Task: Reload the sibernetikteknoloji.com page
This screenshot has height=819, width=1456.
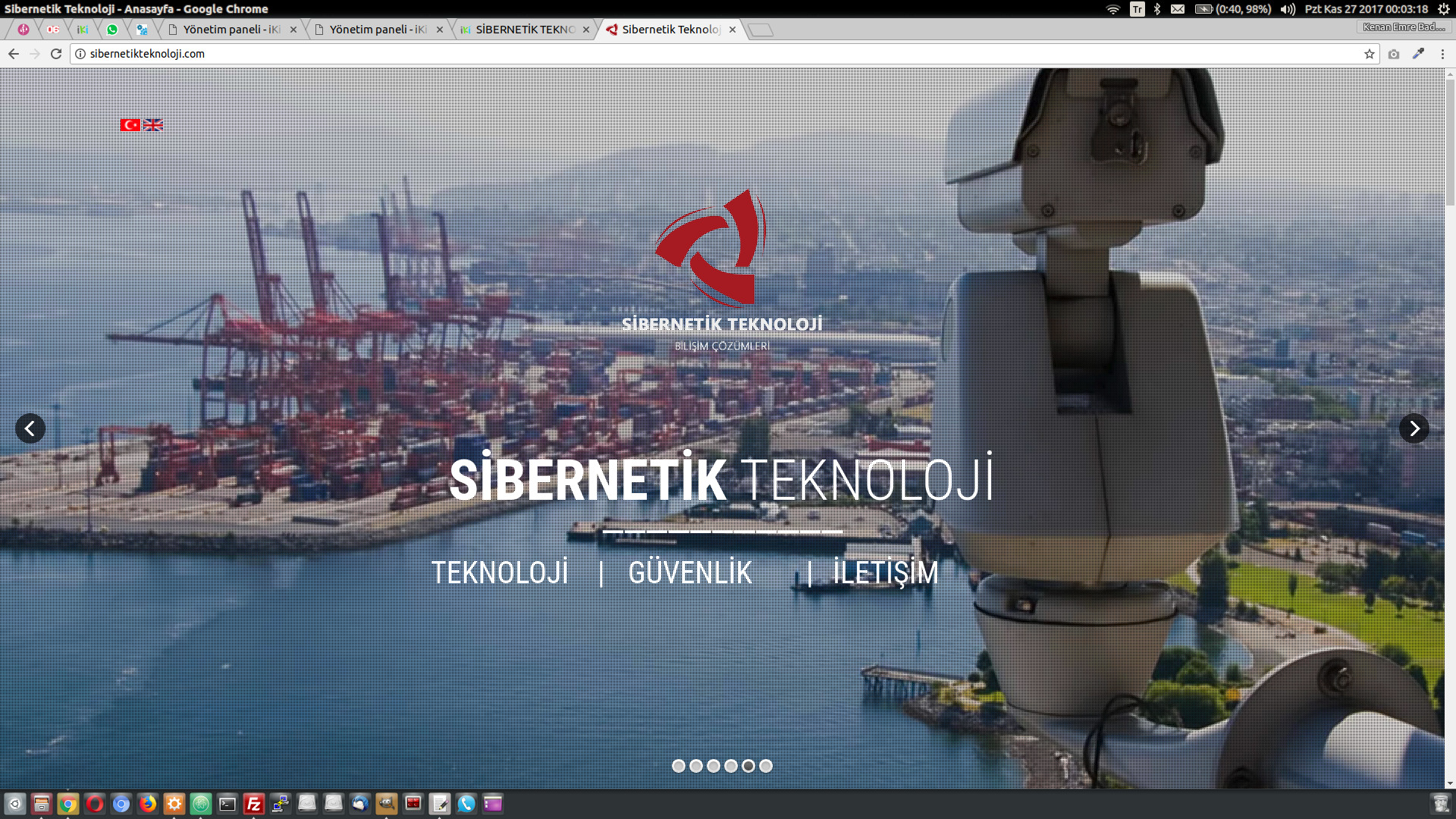Action: pos(56,54)
